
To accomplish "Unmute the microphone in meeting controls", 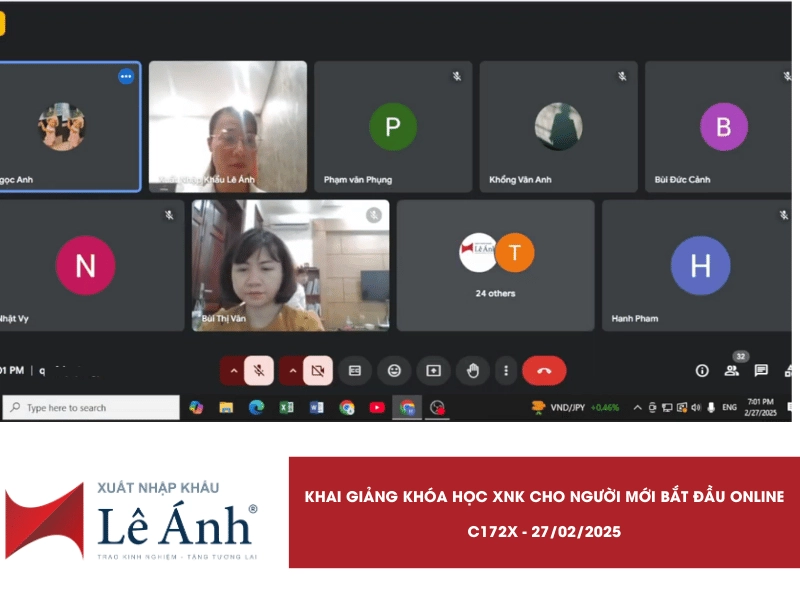I will (259, 371).
